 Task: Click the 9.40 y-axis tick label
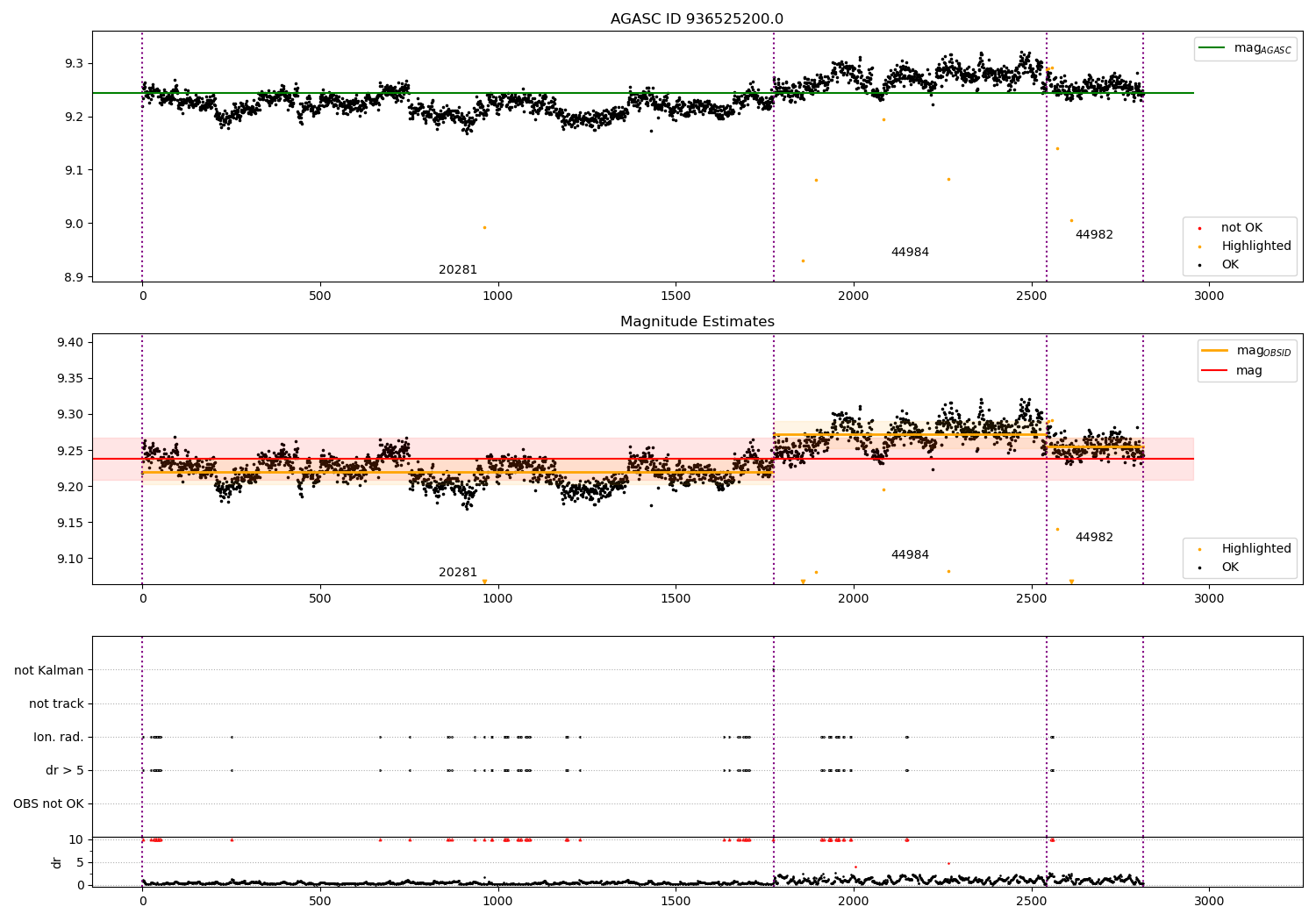[70, 343]
